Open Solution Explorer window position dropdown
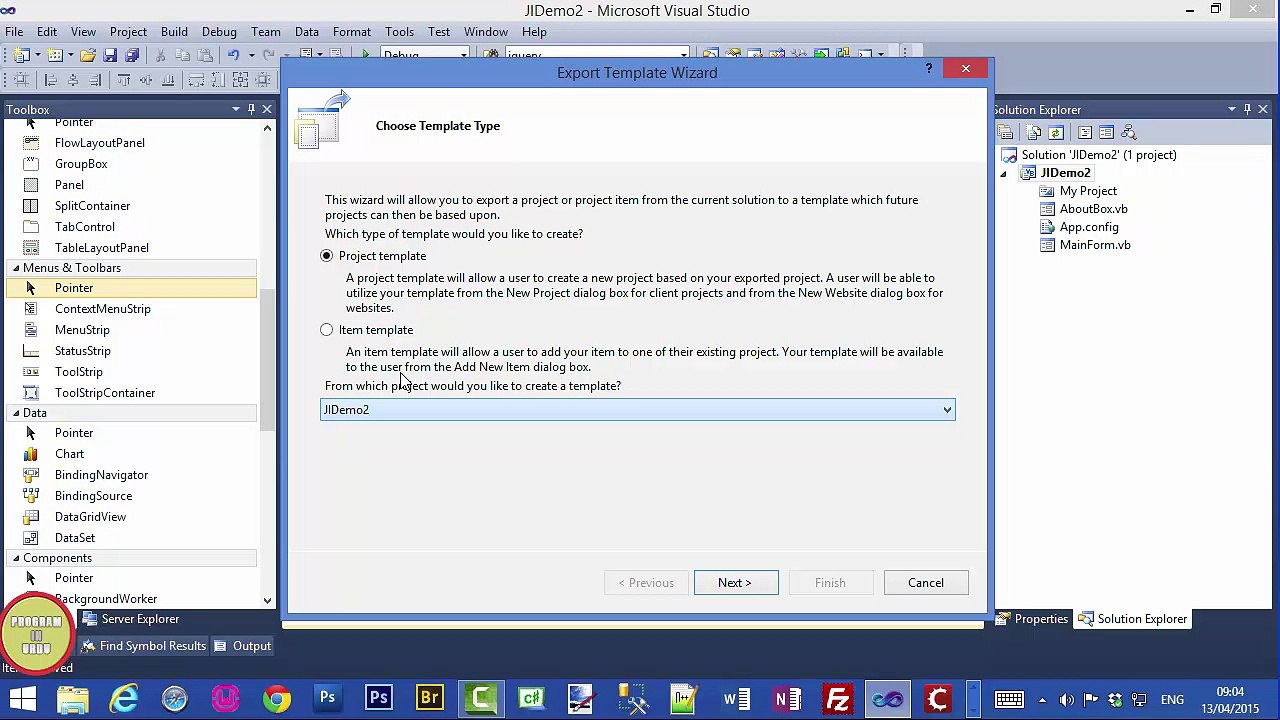 (x=1231, y=109)
